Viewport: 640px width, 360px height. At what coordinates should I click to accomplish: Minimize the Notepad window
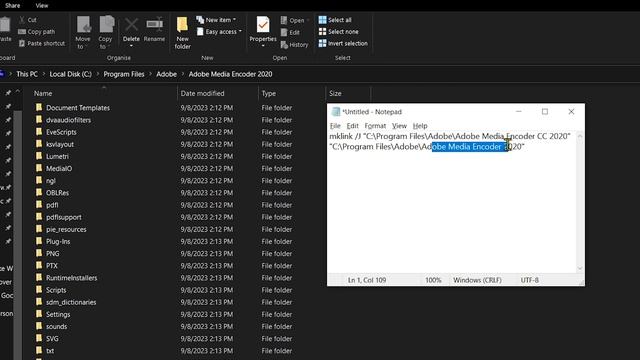click(519, 111)
